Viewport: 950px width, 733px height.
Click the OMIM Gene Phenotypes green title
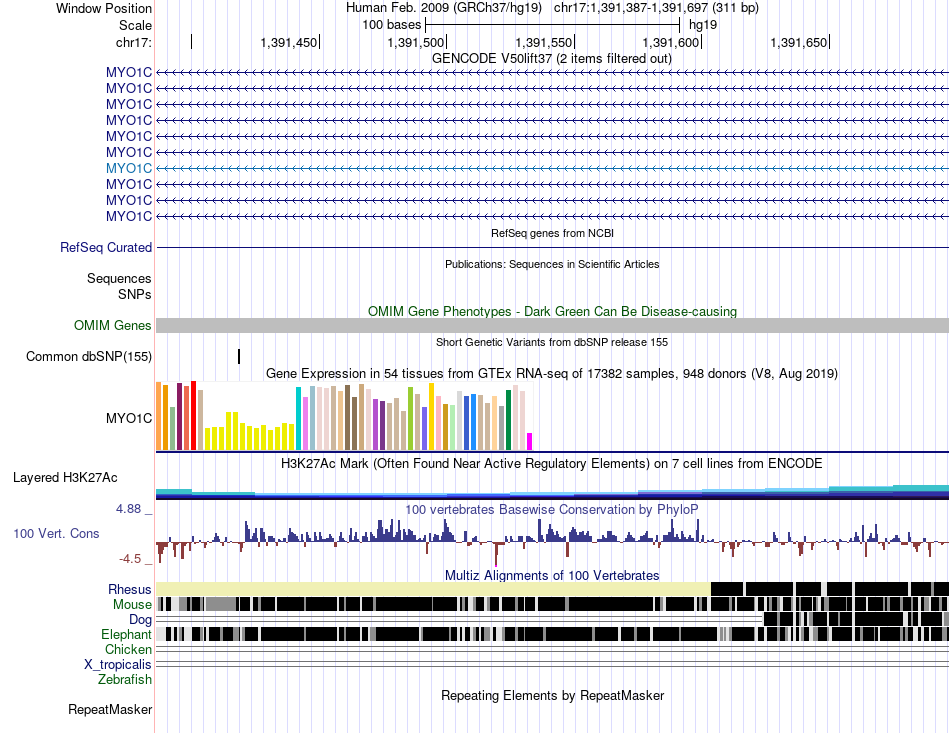[x=552, y=311]
